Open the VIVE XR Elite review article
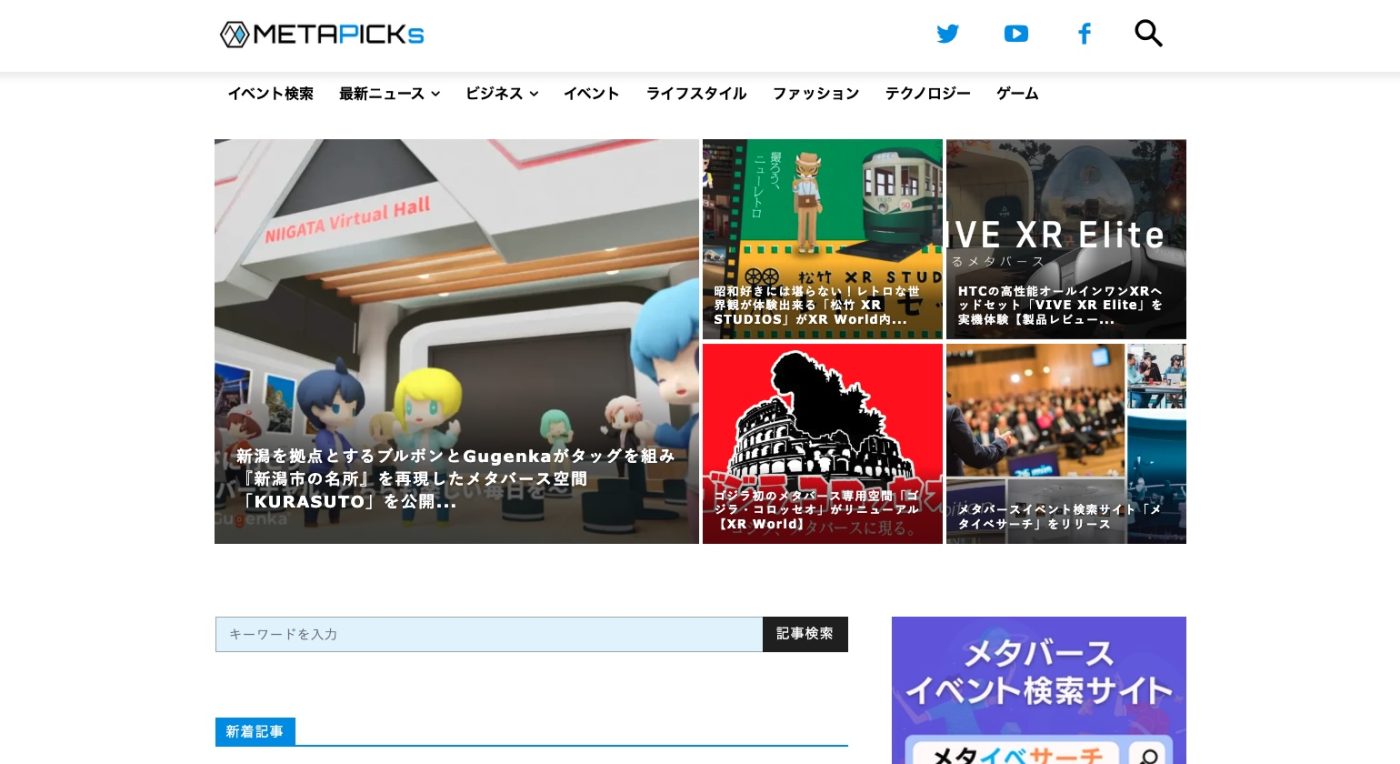This screenshot has width=1400, height=764. pyautogui.click(x=1066, y=239)
